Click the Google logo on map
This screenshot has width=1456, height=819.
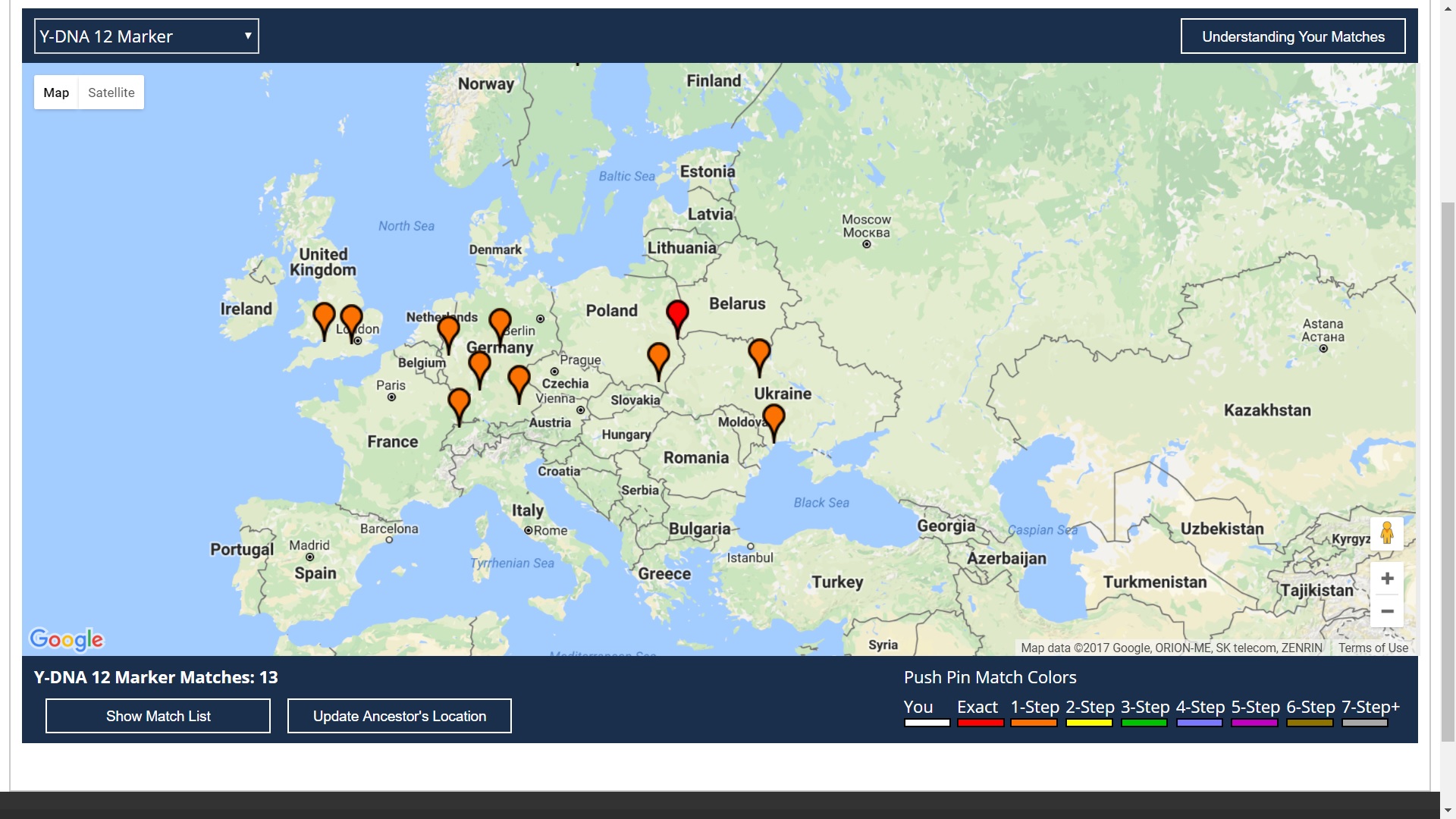(67, 639)
